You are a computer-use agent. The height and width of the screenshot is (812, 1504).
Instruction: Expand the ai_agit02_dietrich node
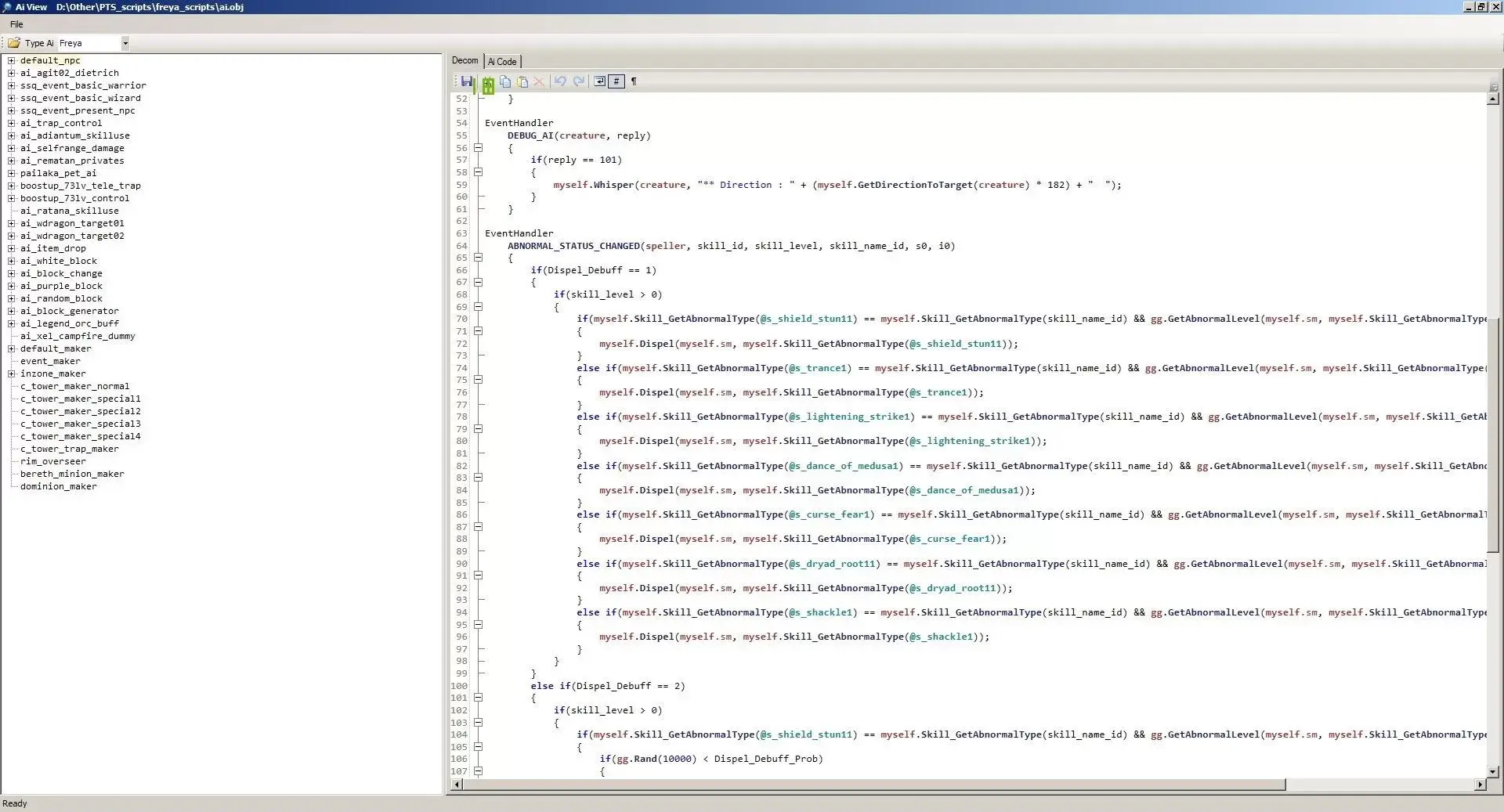click(12, 73)
